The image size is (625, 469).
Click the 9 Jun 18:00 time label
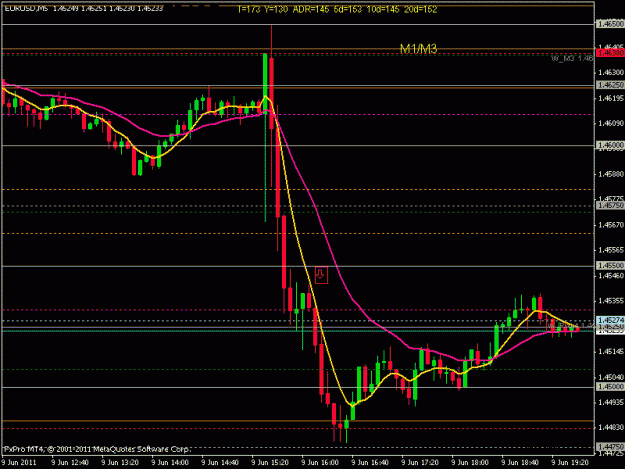[470, 463]
